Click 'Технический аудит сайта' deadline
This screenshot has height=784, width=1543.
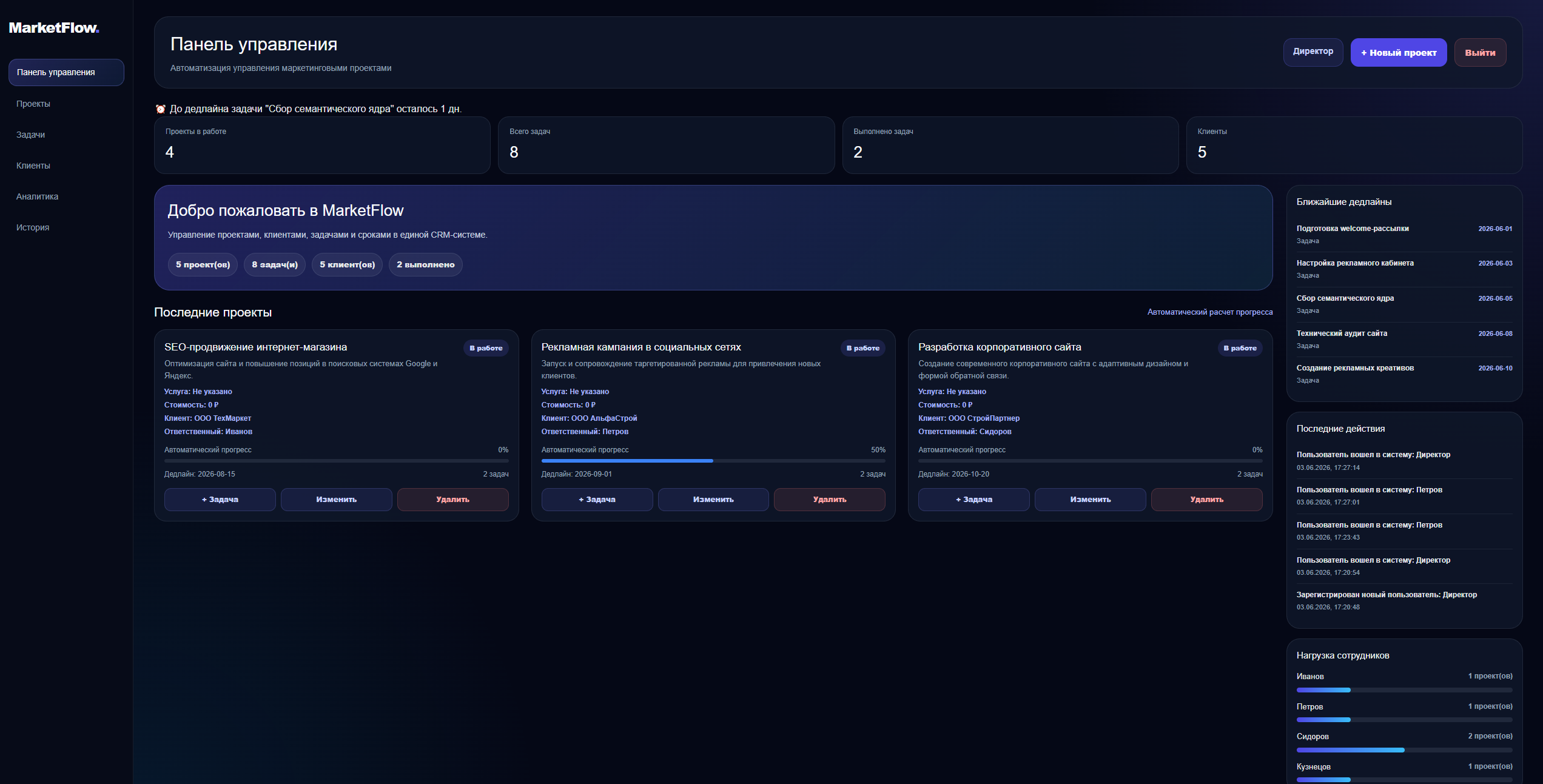click(x=1405, y=340)
